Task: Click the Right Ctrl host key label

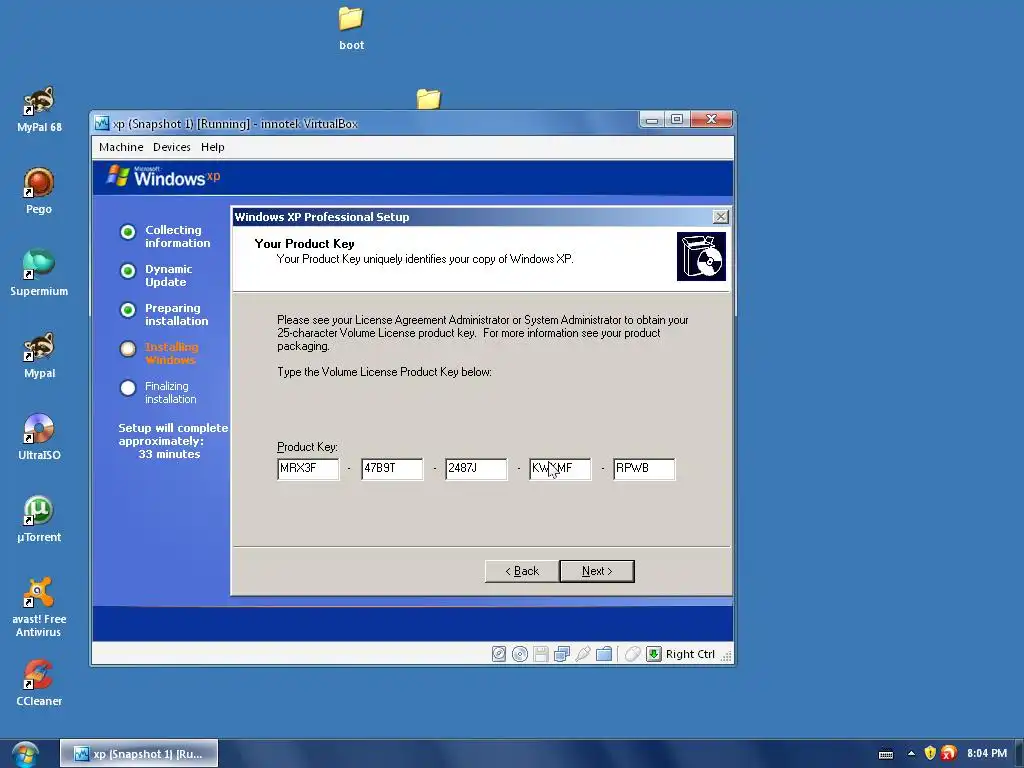Action: 690,654
